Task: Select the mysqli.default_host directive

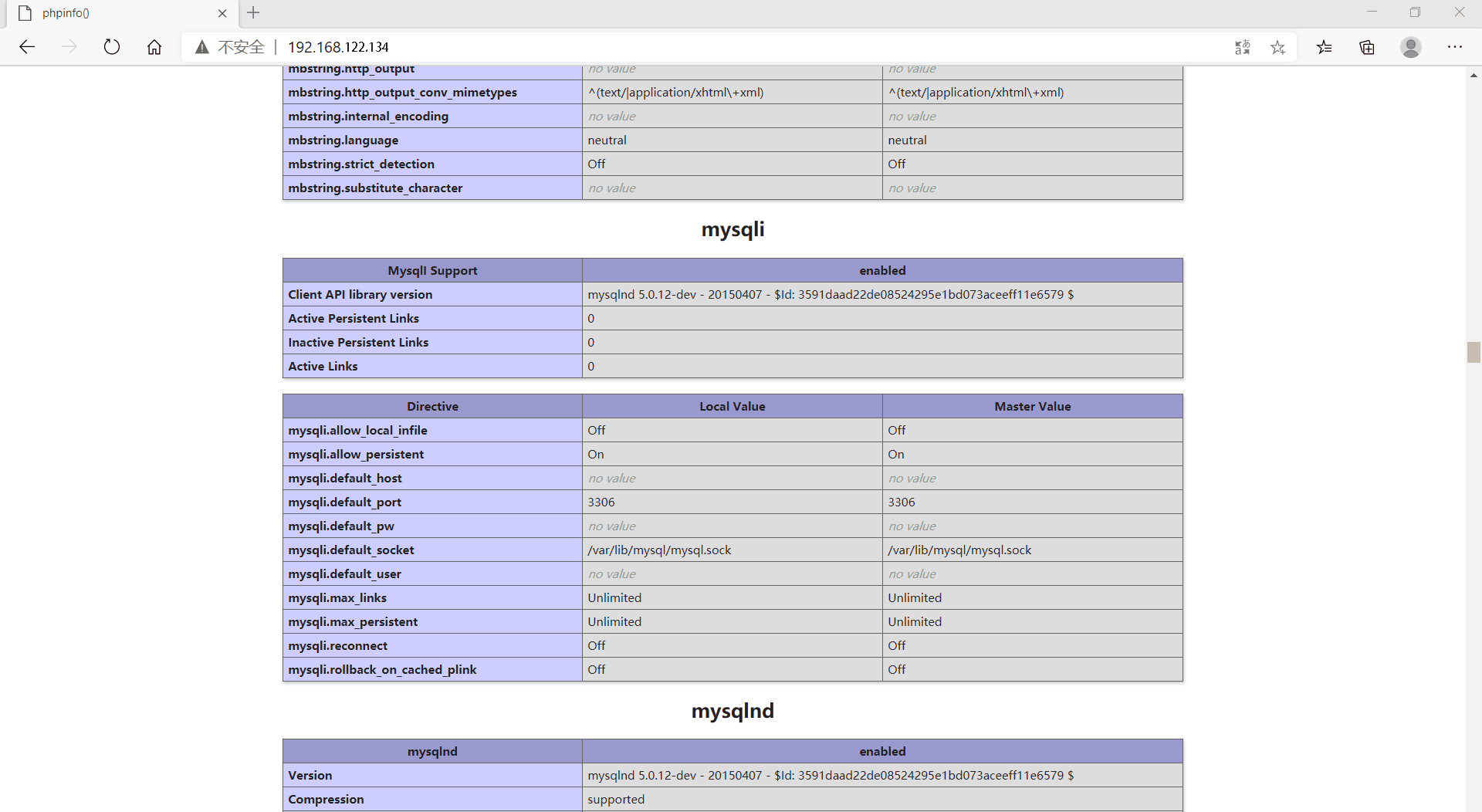Action: pyautogui.click(x=345, y=478)
